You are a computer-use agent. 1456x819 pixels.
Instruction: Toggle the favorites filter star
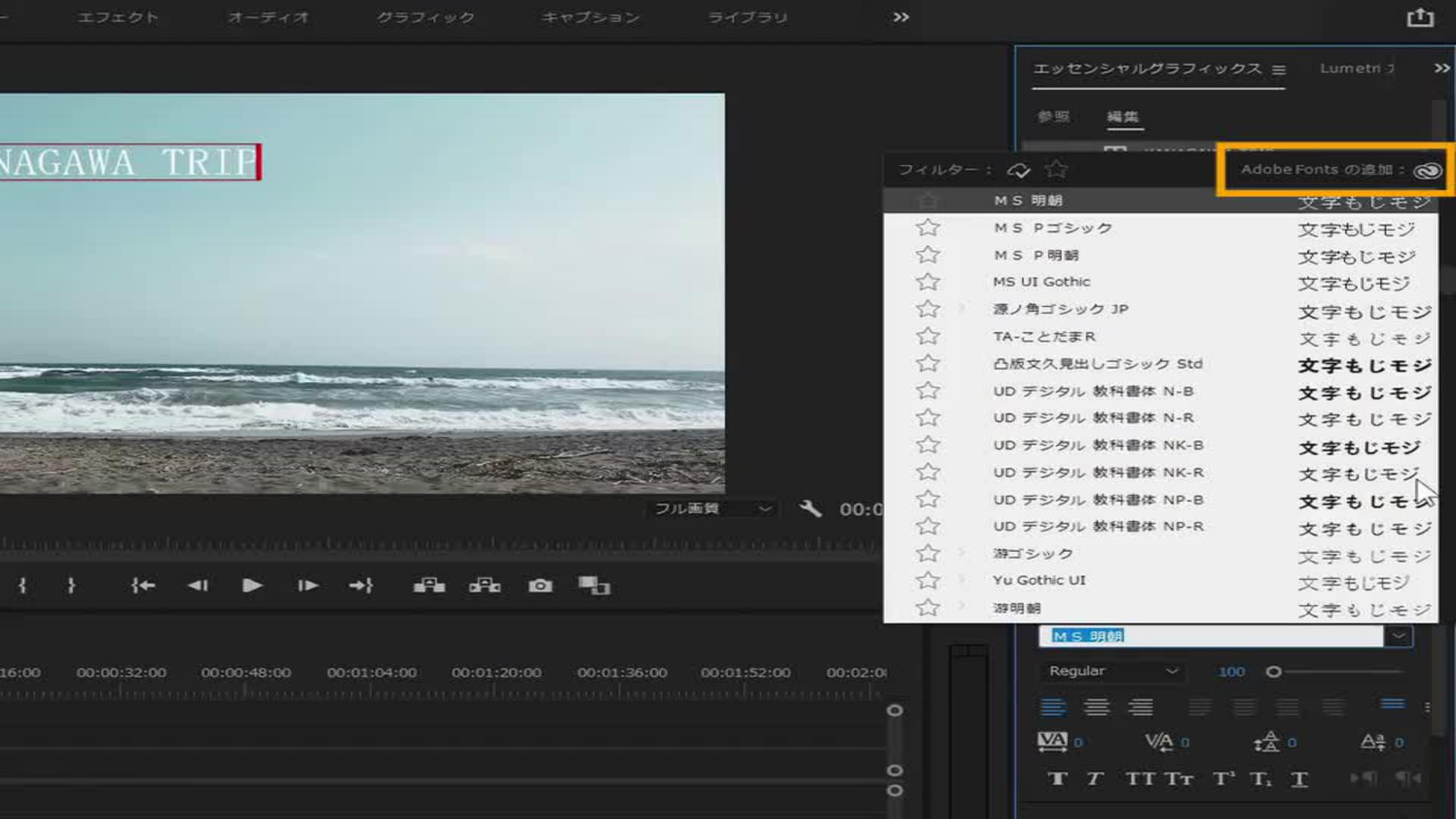coord(1056,169)
